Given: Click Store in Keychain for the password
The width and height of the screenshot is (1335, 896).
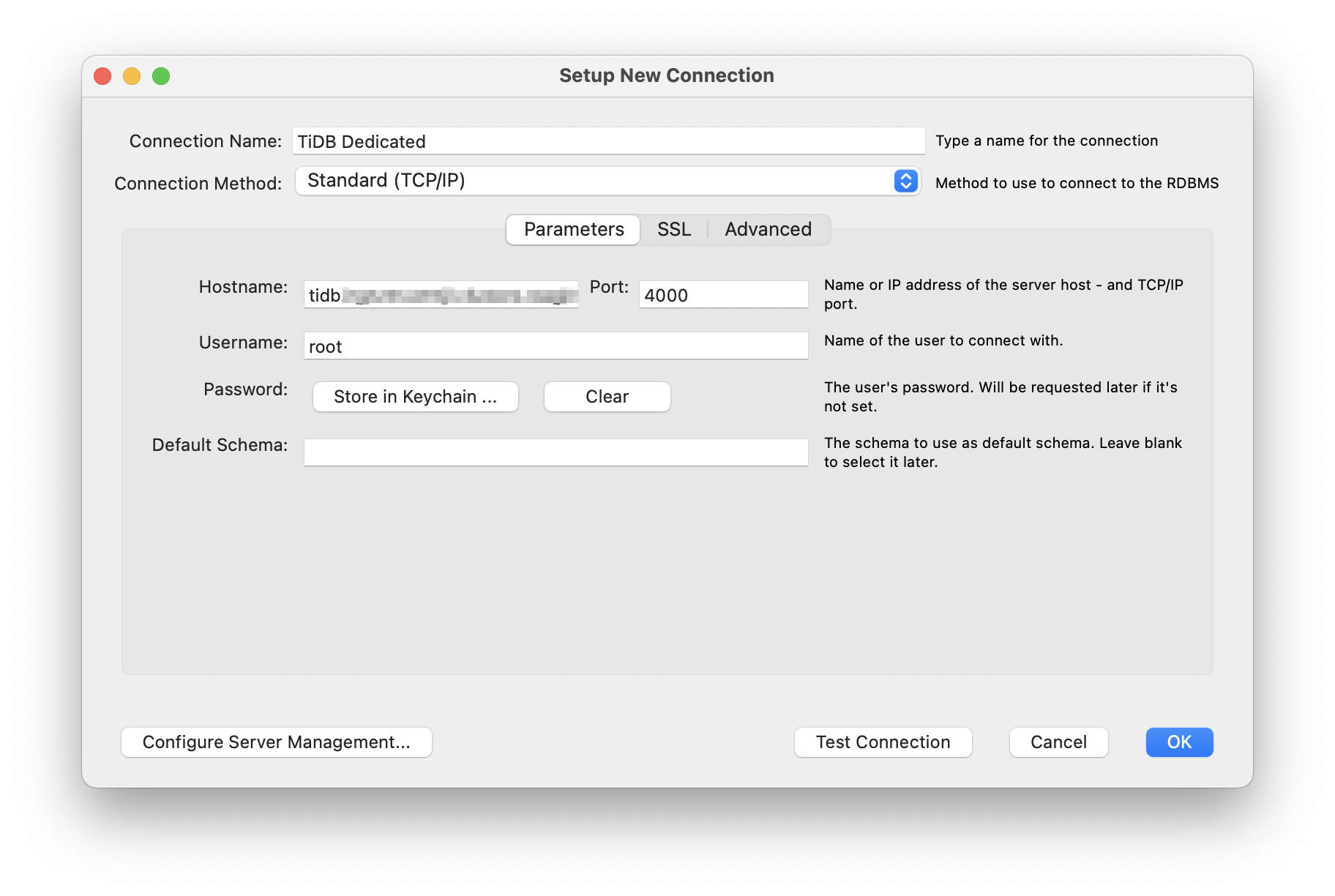Looking at the screenshot, I should [x=414, y=396].
